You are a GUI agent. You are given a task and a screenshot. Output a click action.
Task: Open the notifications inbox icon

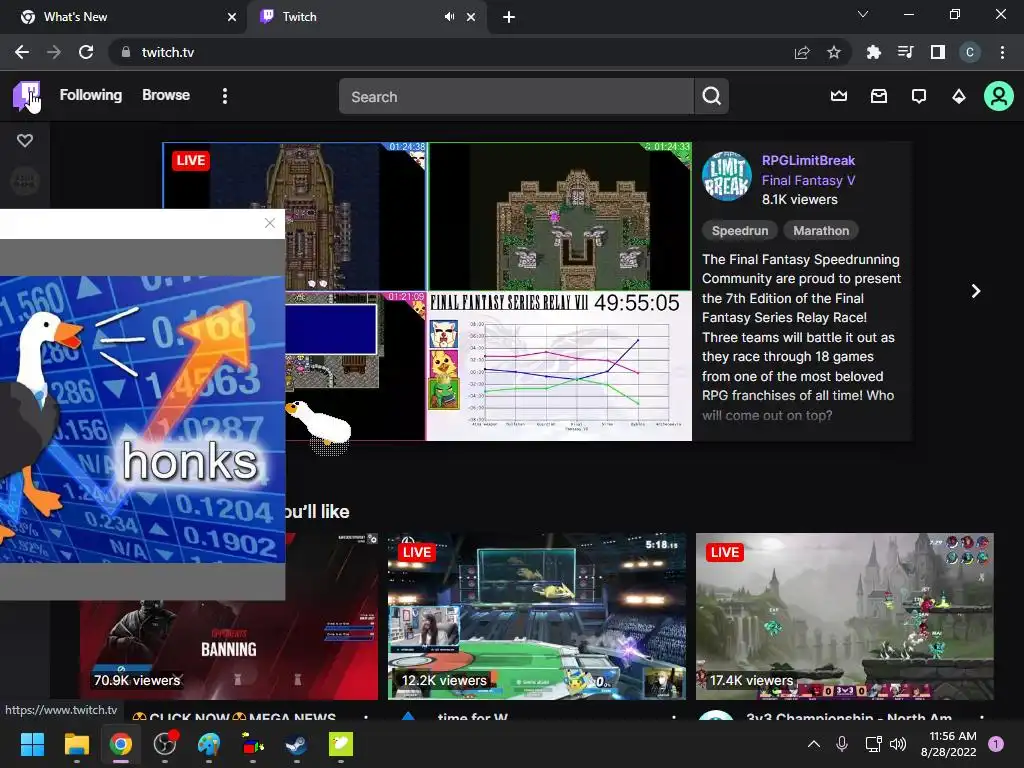[x=878, y=96]
